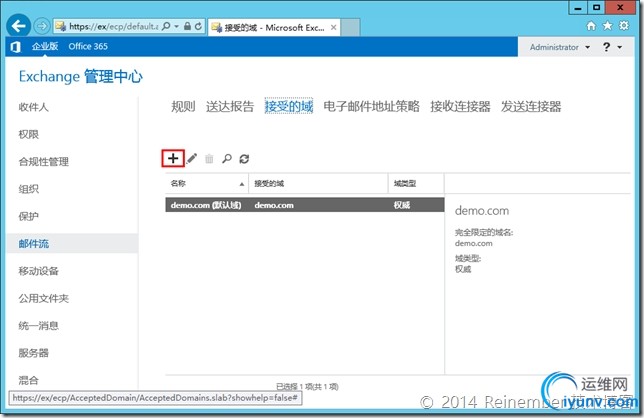
Task: Switch to the 送达报告 tab
Action: coord(230,107)
